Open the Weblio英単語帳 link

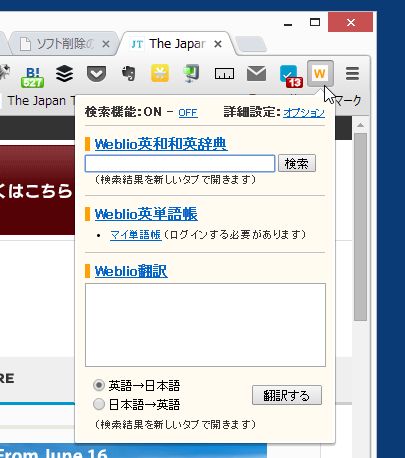pyautogui.click(x=146, y=214)
